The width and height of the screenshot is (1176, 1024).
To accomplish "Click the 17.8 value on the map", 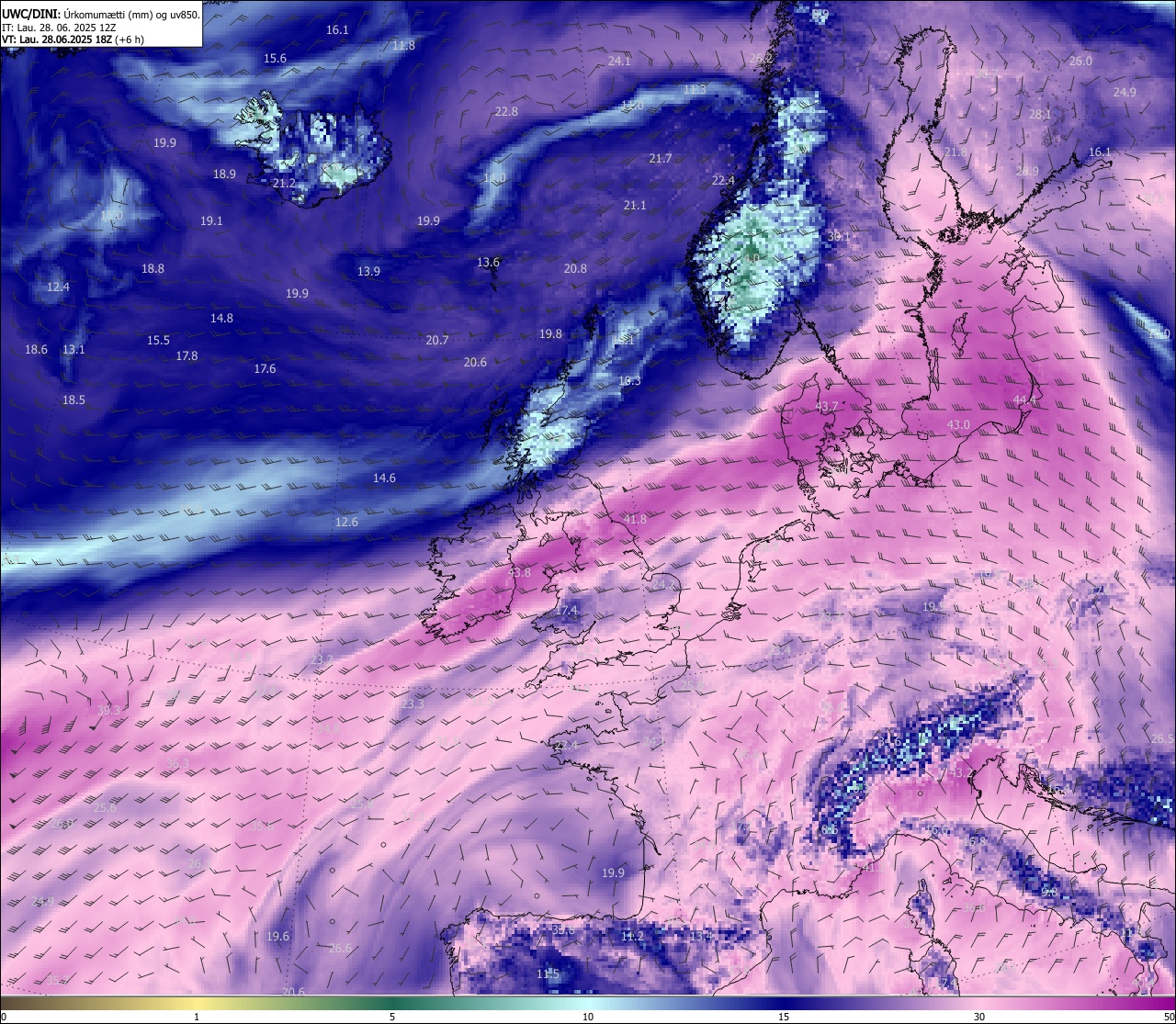I will point(187,356).
